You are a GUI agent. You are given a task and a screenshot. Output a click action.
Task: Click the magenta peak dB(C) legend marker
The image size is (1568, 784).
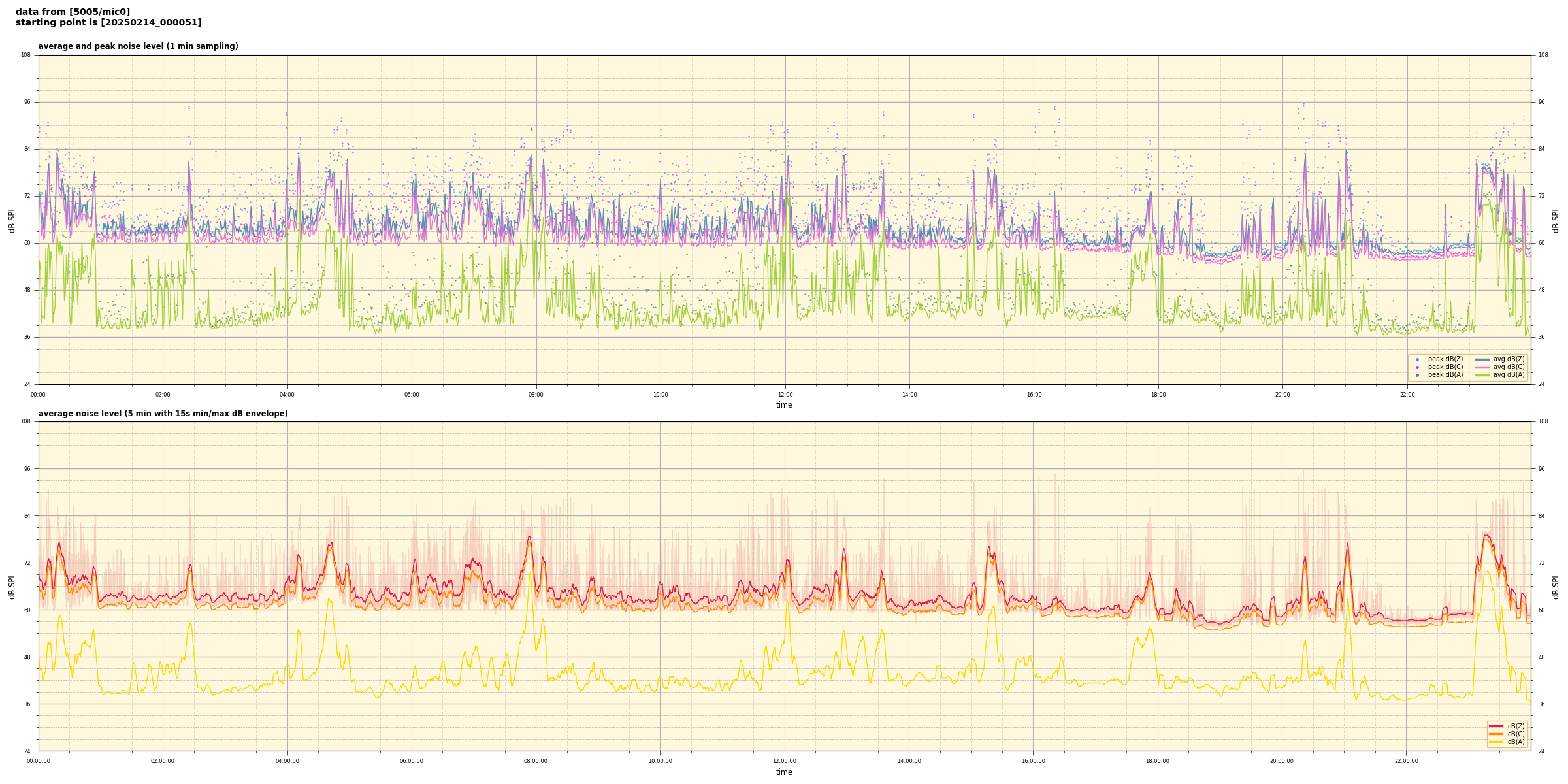coord(1417,367)
